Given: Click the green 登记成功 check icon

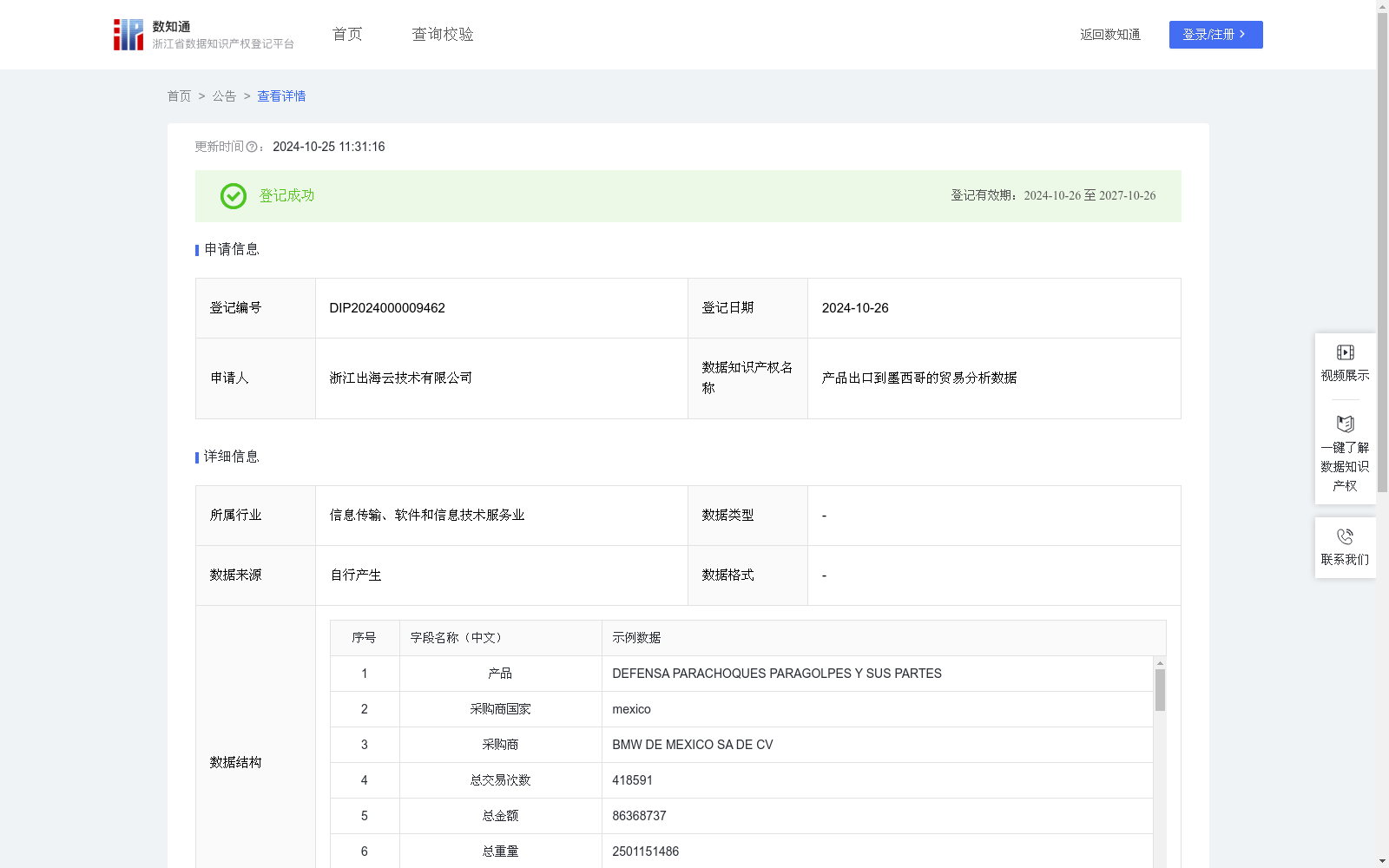Looking at the screenshot, I should click(233, 196).
